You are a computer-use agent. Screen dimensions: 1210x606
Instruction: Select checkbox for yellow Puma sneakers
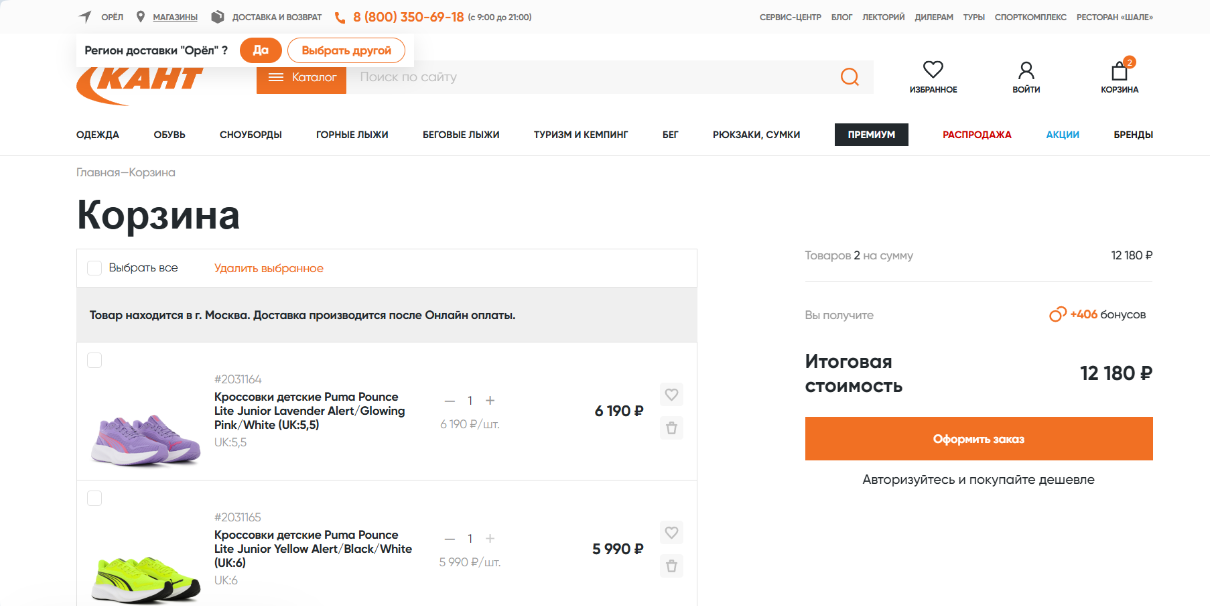click(95, 498)
